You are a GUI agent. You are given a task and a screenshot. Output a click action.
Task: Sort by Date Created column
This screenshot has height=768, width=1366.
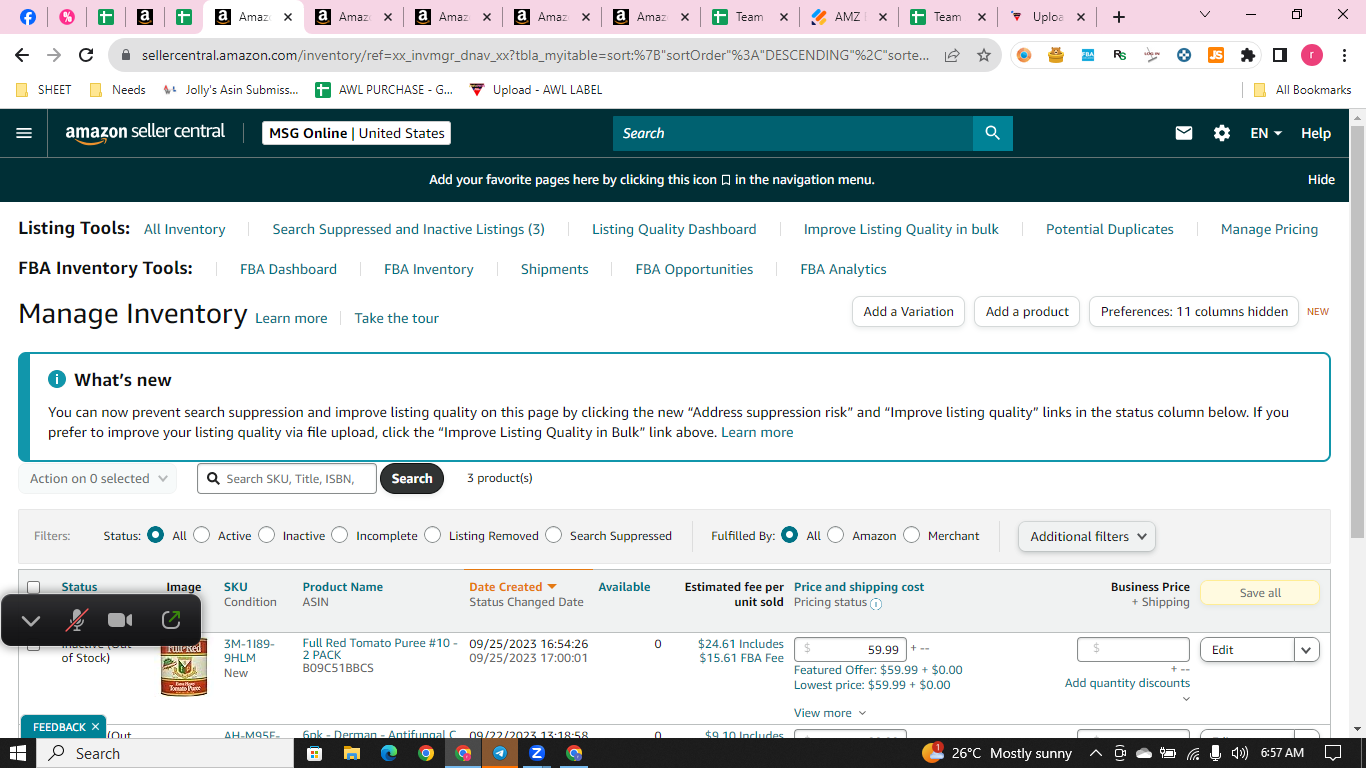click(x=513, y=587)
